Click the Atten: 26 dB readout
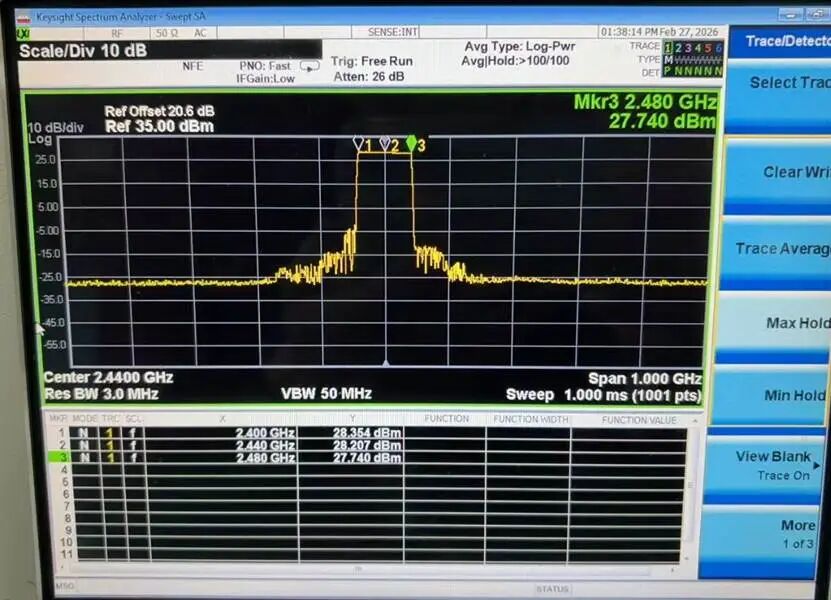 (x=369, y=77)
